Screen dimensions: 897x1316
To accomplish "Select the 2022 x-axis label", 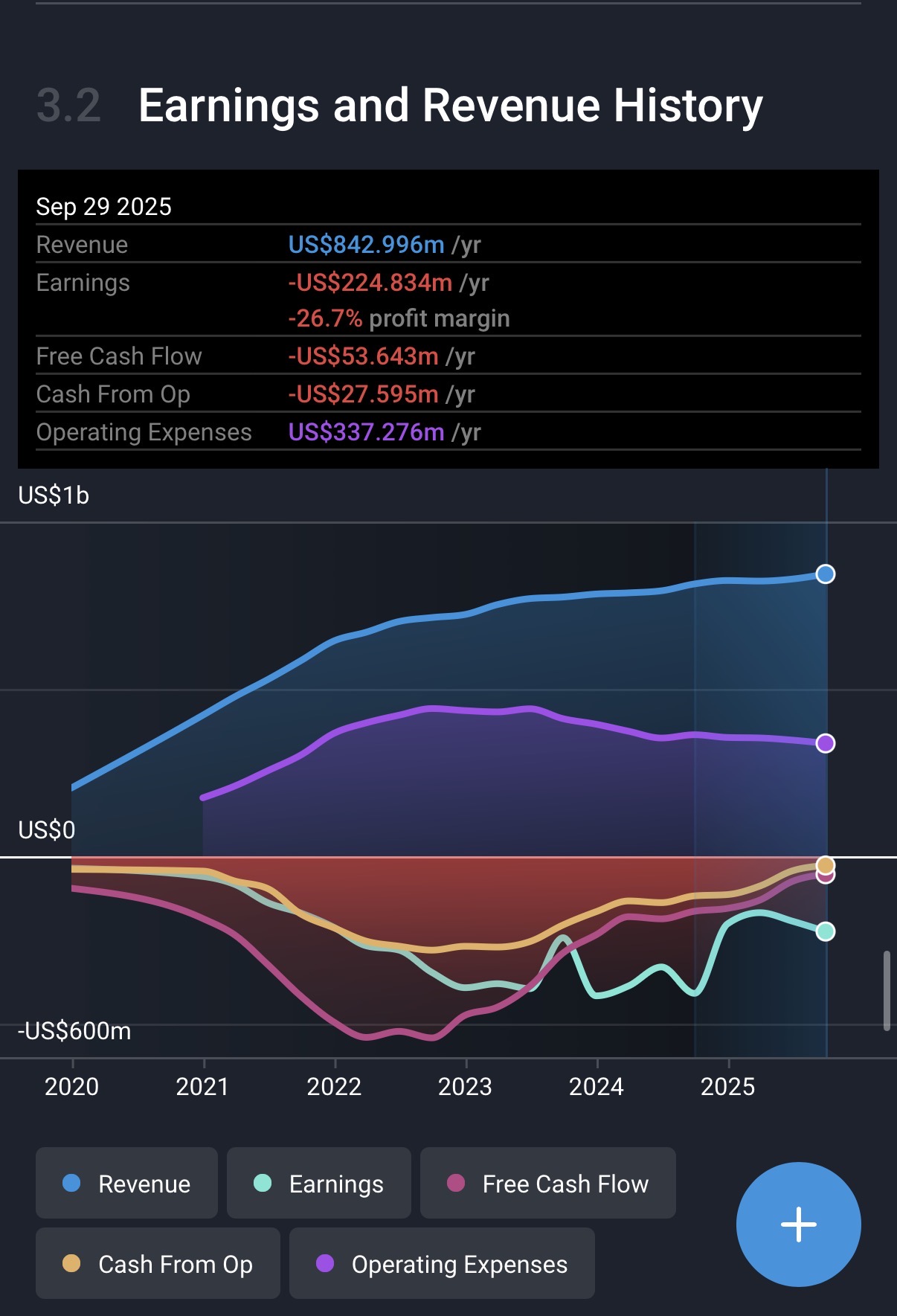I will point(334,1087).
